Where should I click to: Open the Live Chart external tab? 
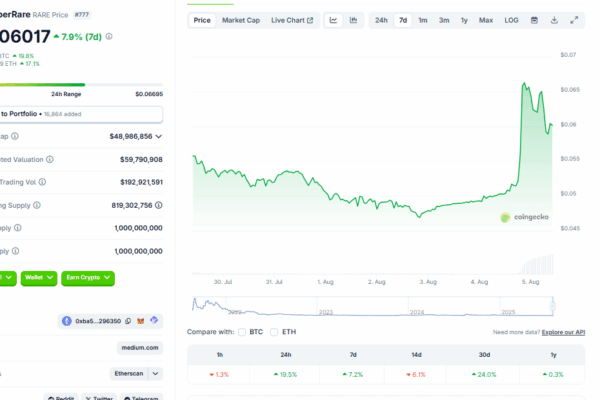[x=292, y=20]
